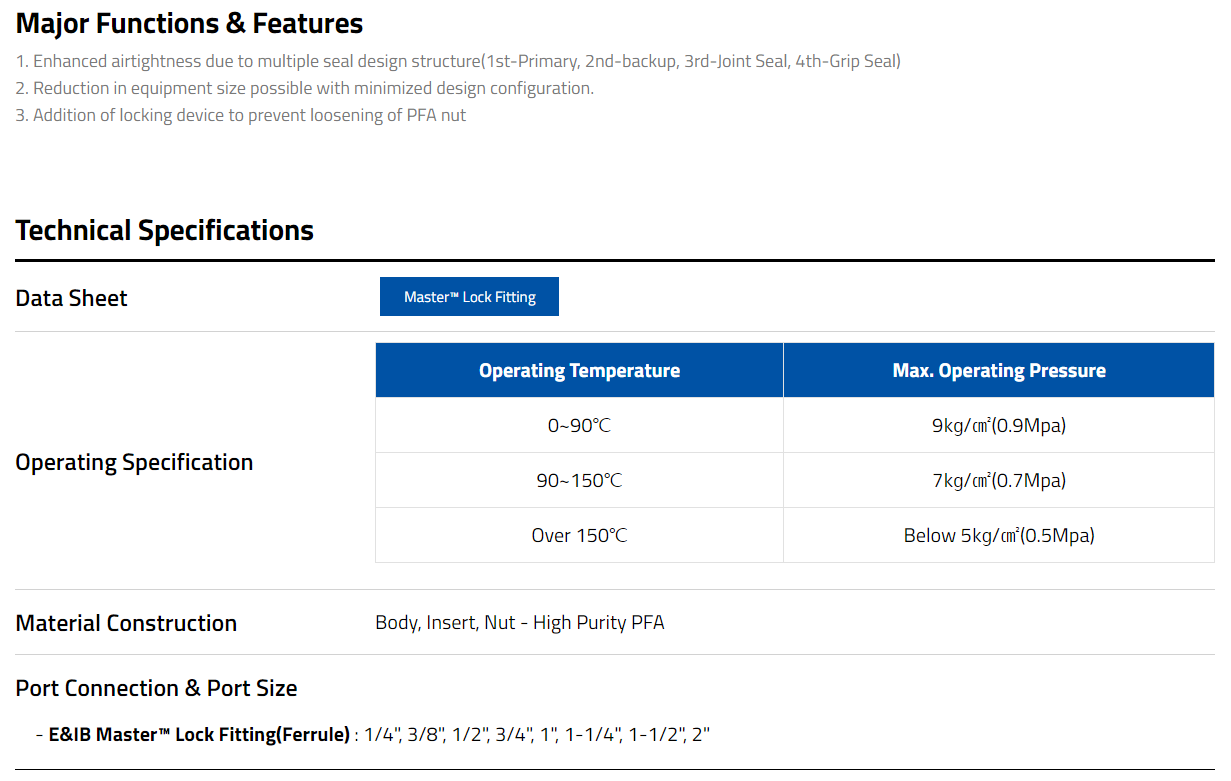Select the Major Functions & Features heading
1231x781 pixels.
189,23
